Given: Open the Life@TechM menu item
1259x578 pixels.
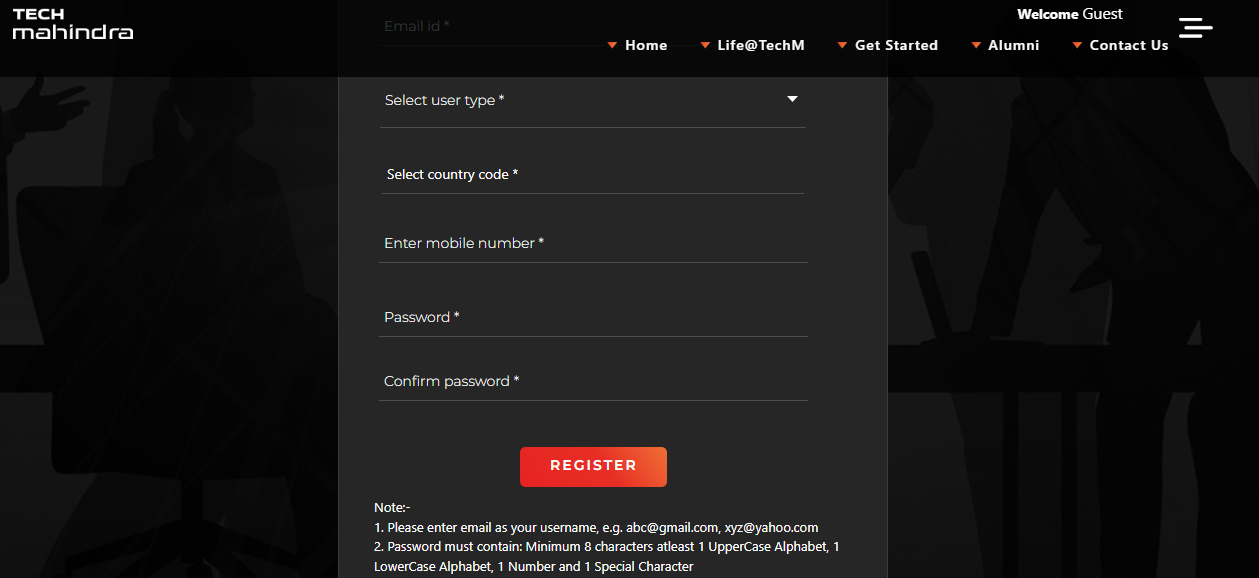Looking at the screenshot, I should pos(761,45).
